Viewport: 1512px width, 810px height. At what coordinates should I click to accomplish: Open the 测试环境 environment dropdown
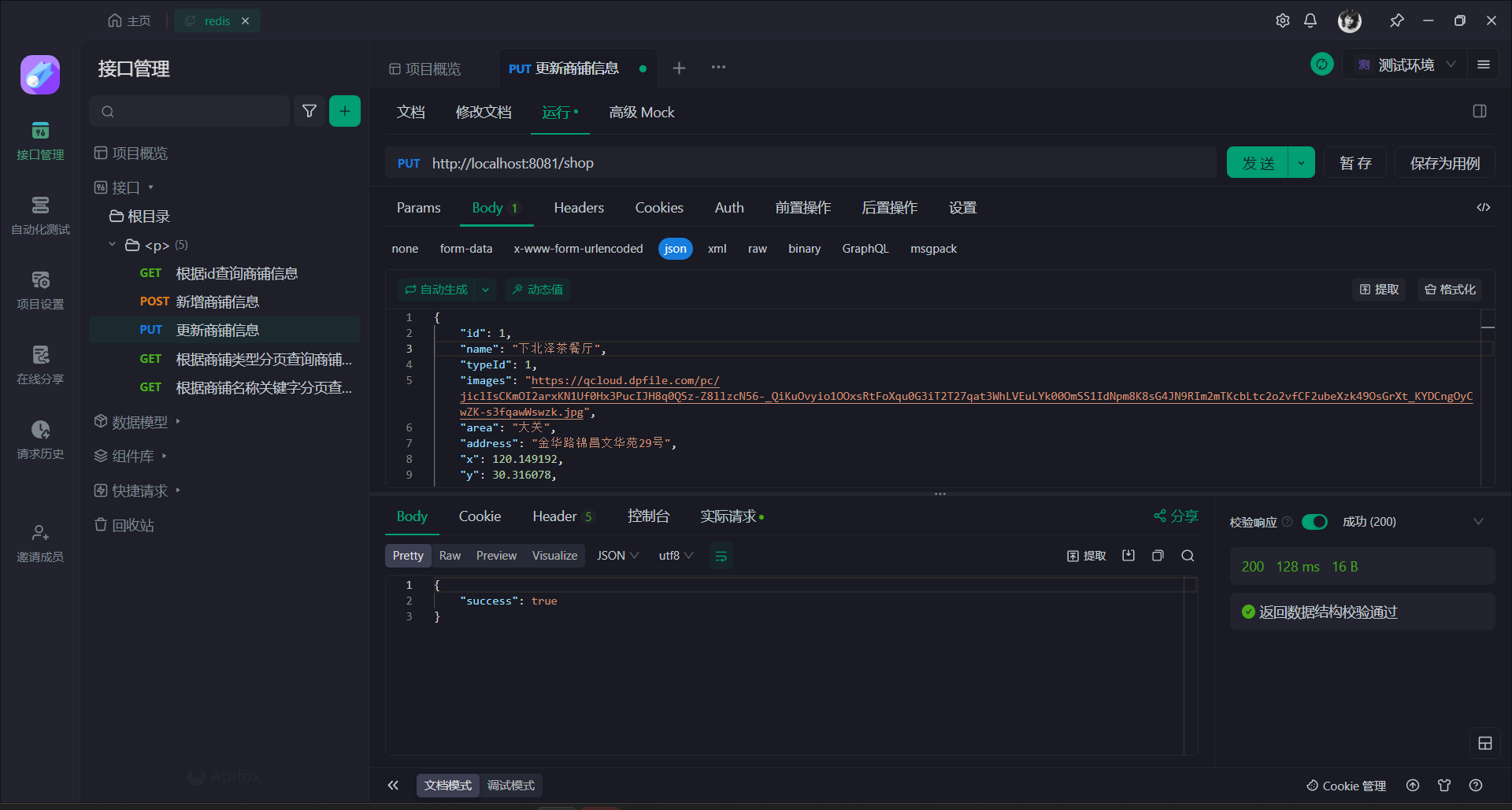click(x=1406, y=65)
